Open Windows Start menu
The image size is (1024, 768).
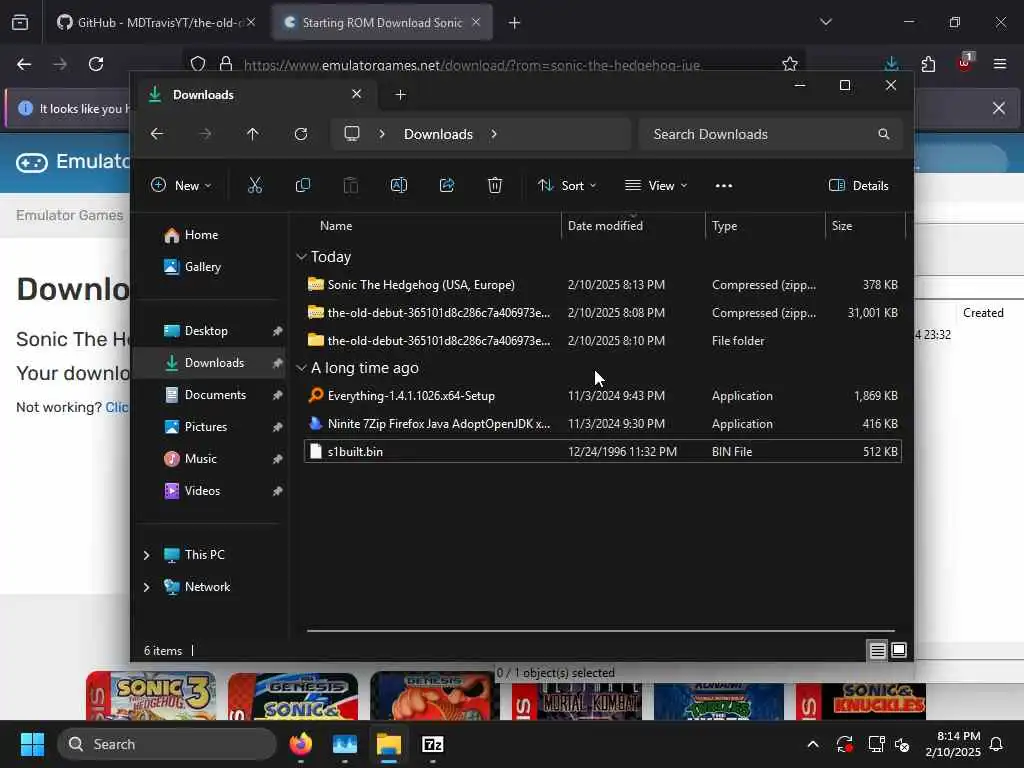tap(32, 744)
